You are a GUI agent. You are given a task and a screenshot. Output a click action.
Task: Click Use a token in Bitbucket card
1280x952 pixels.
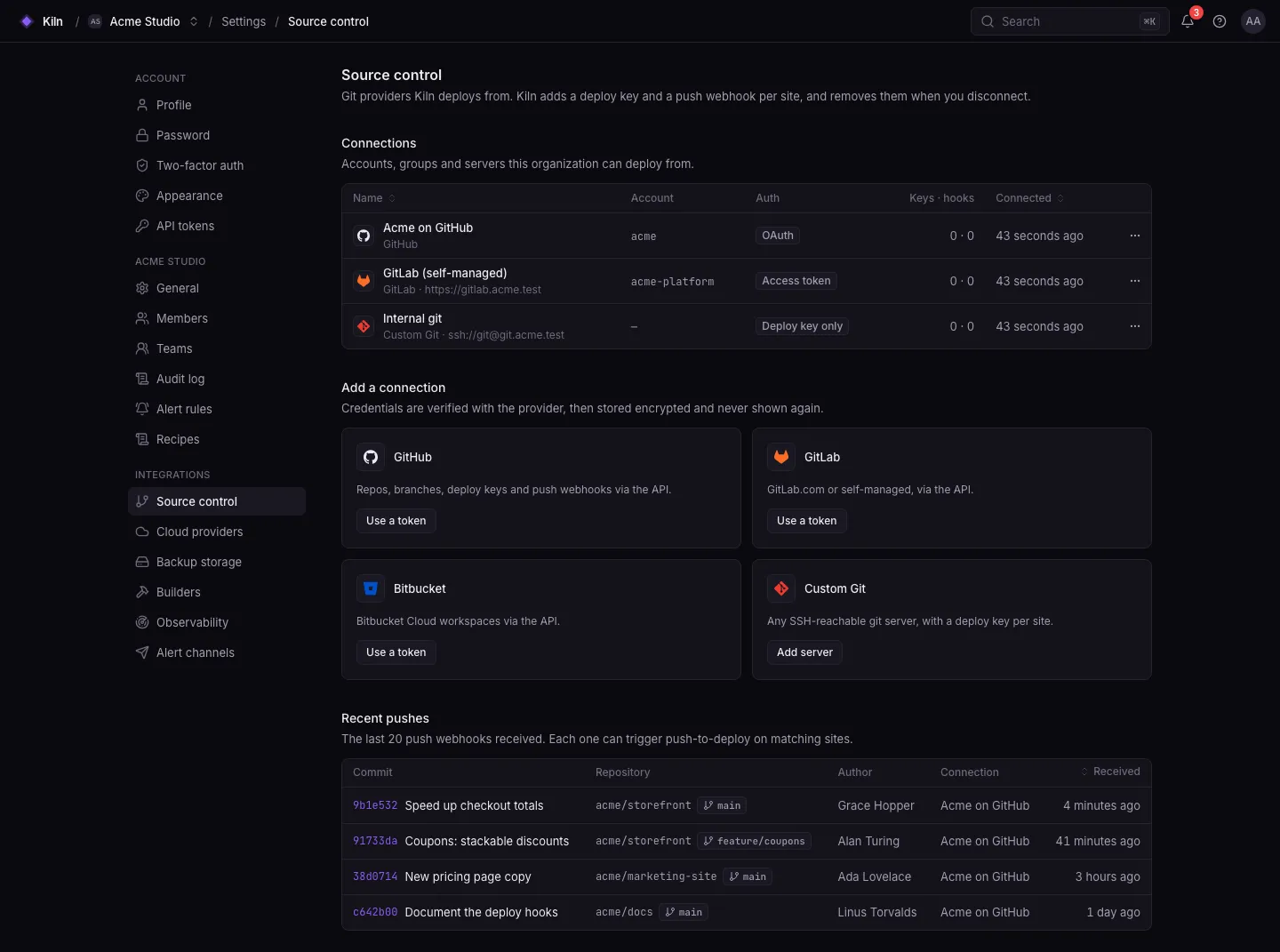pyautogui.click(x=396, y=652)
